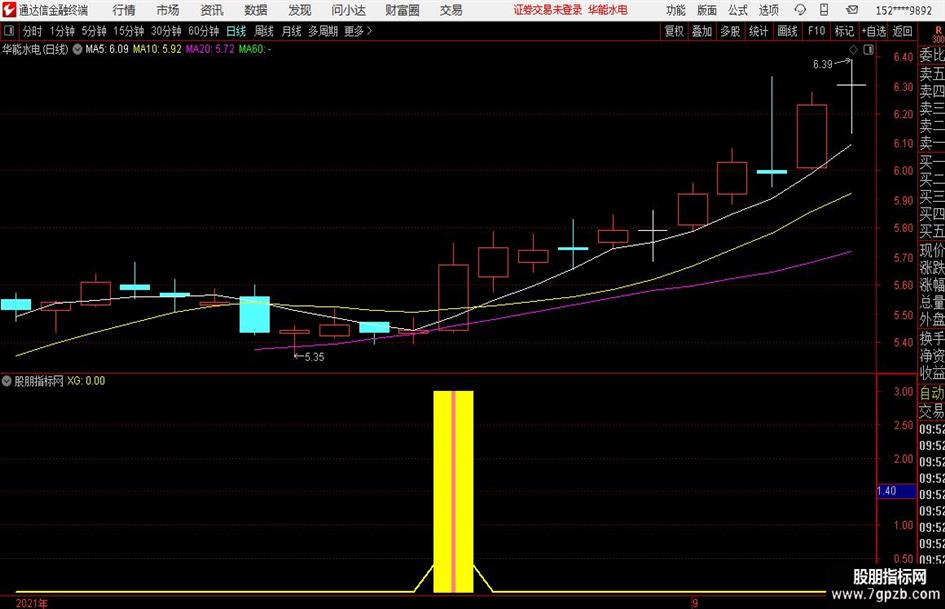Click the MA10: 5.92 indicator label

point(157,49)
